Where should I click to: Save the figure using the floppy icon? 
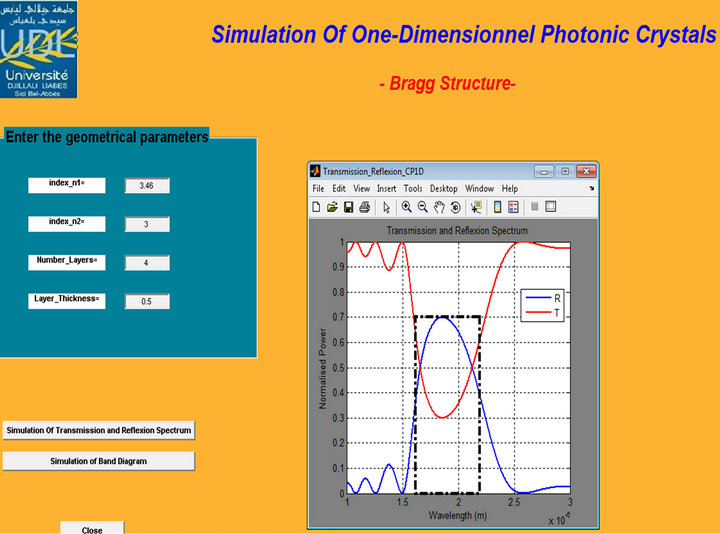pyautogui.click(x=348, y=207)
